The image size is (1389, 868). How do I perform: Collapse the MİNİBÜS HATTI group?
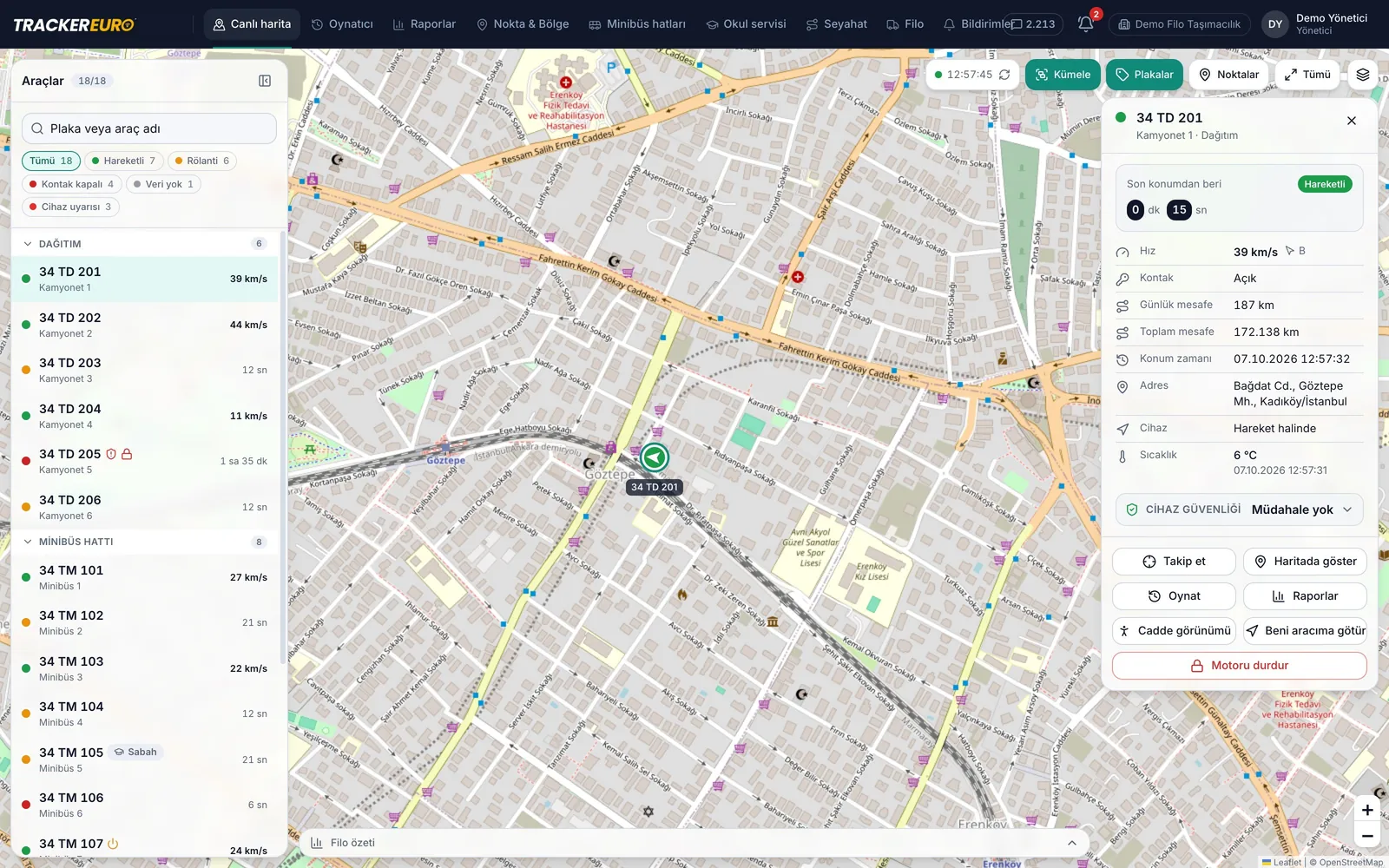click(144, 542)
